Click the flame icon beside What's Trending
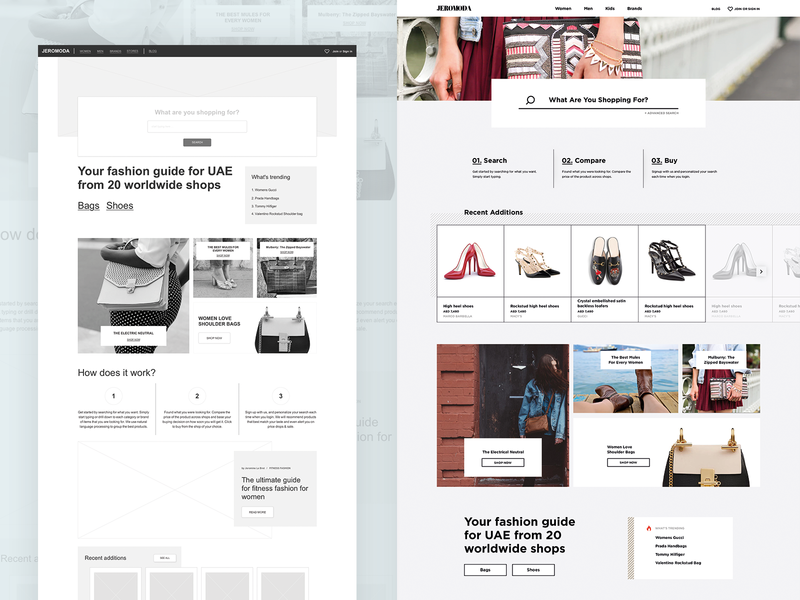Screen dimensions: 800x600 tap(649, 528)
